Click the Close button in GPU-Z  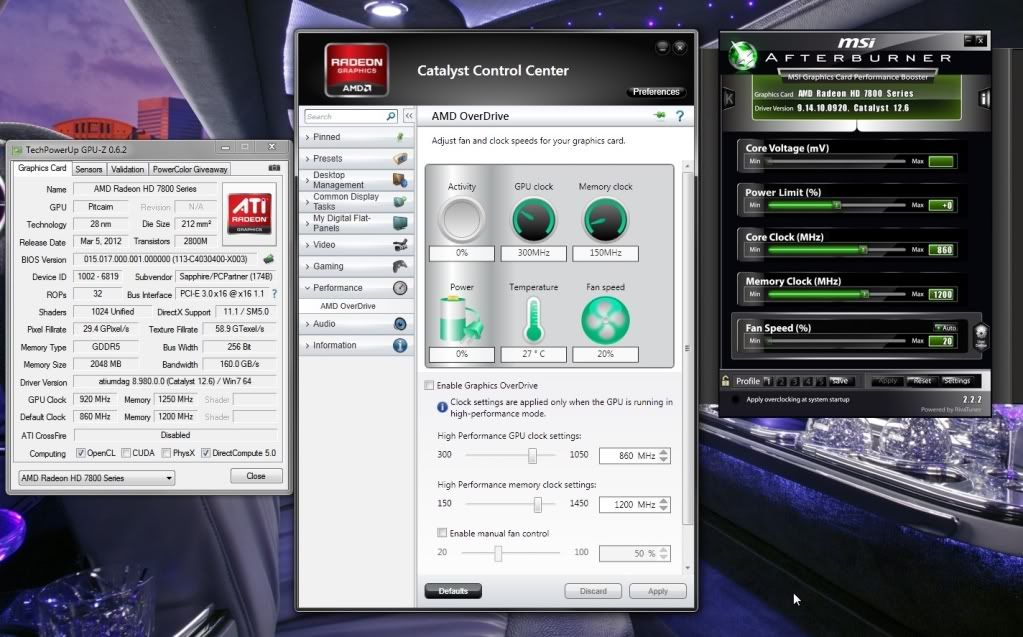click(256, 476)
